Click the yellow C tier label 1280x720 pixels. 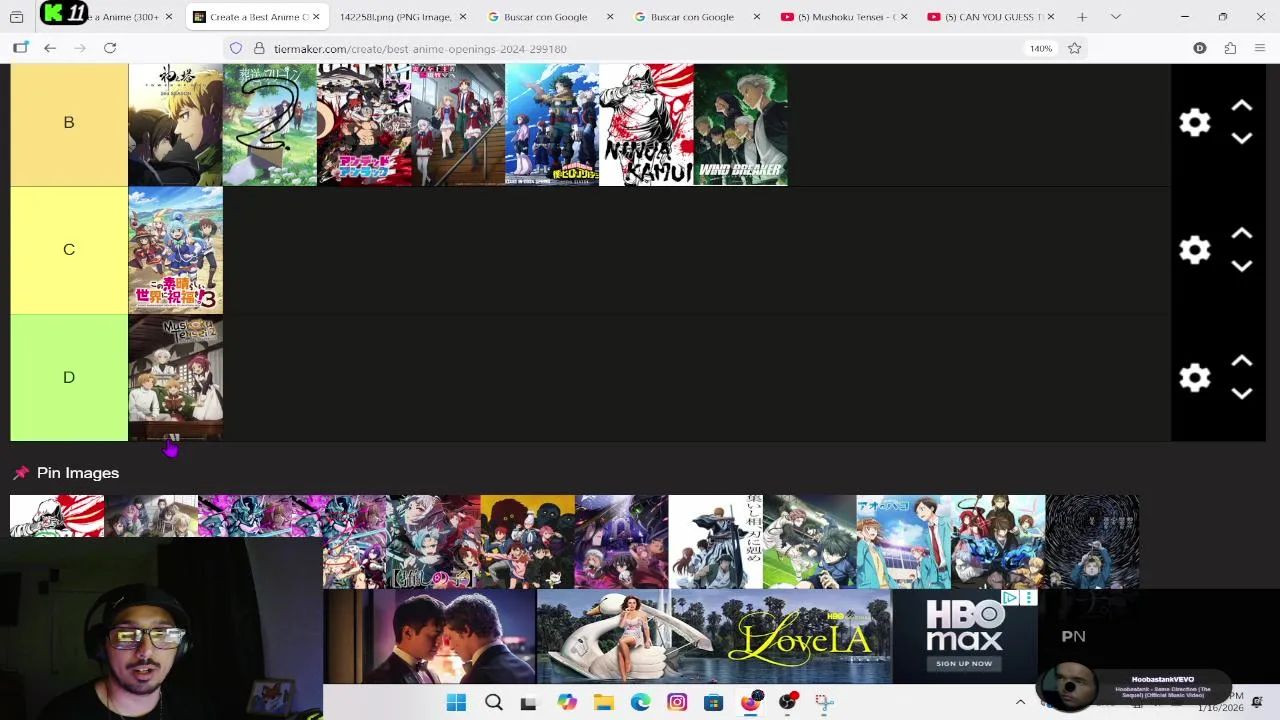(x=69, y=250)
